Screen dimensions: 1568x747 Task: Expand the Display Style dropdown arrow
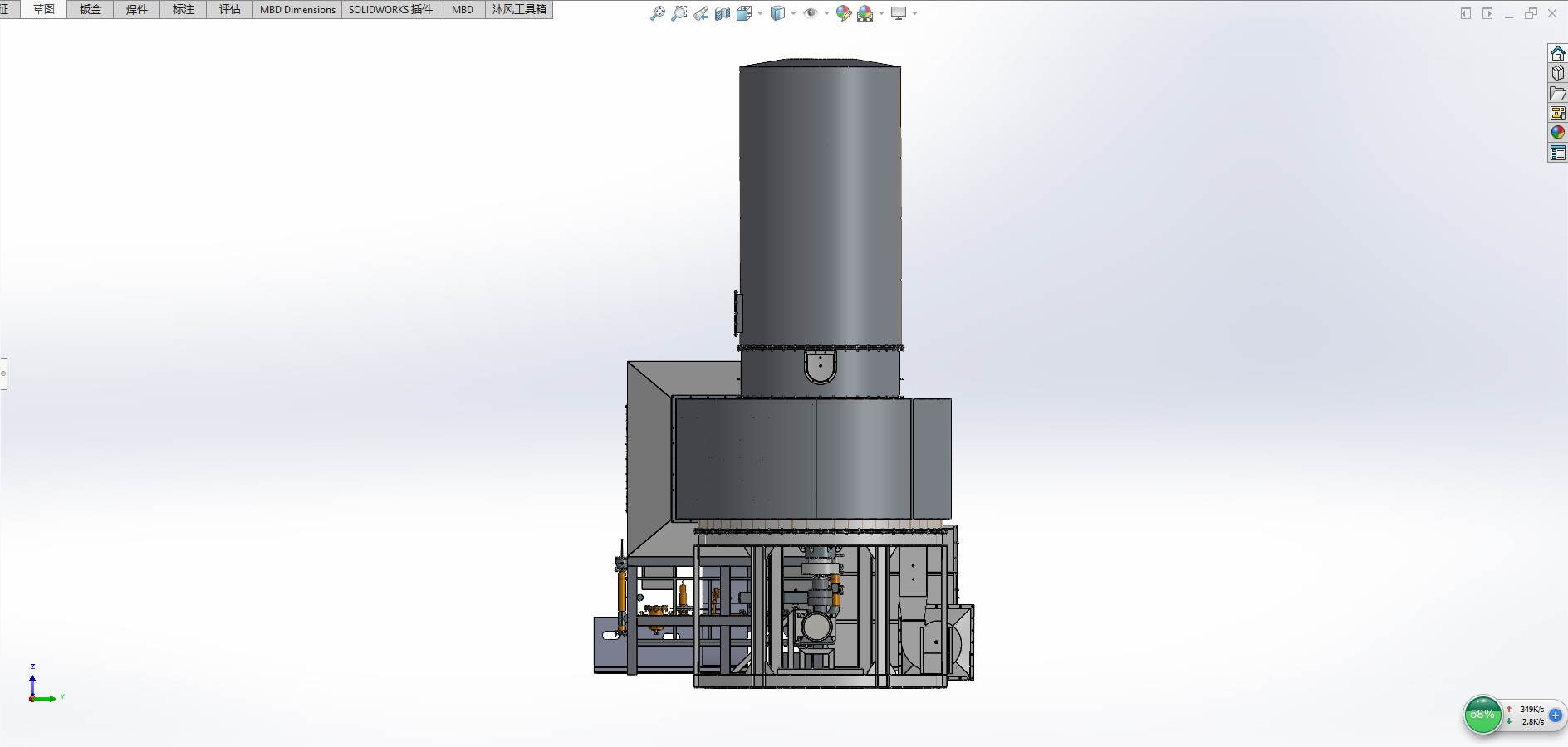[x=794, y=13]
